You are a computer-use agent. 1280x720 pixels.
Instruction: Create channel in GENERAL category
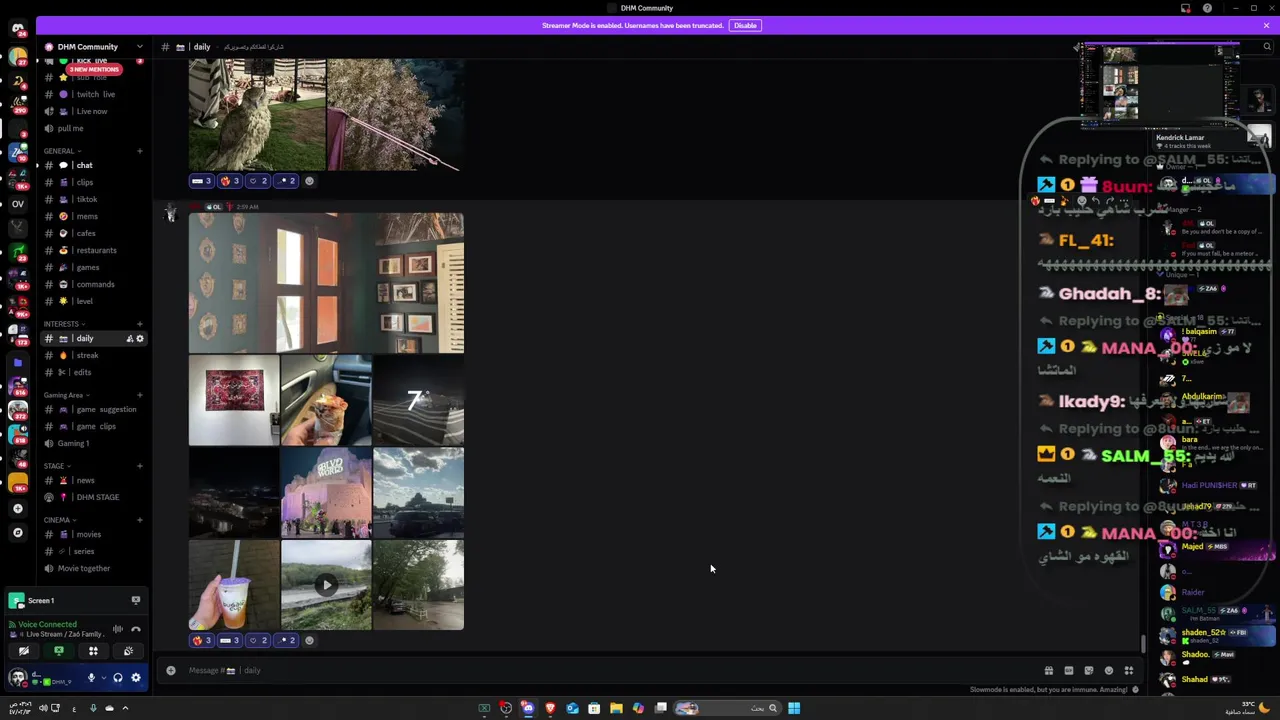pos(139,151)
